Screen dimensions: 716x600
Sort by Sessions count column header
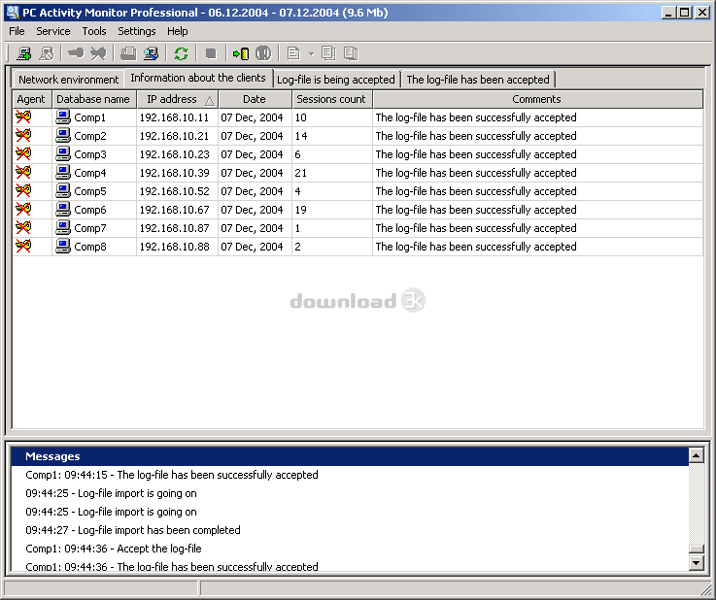pyautogui.click(x=331, y=99)
